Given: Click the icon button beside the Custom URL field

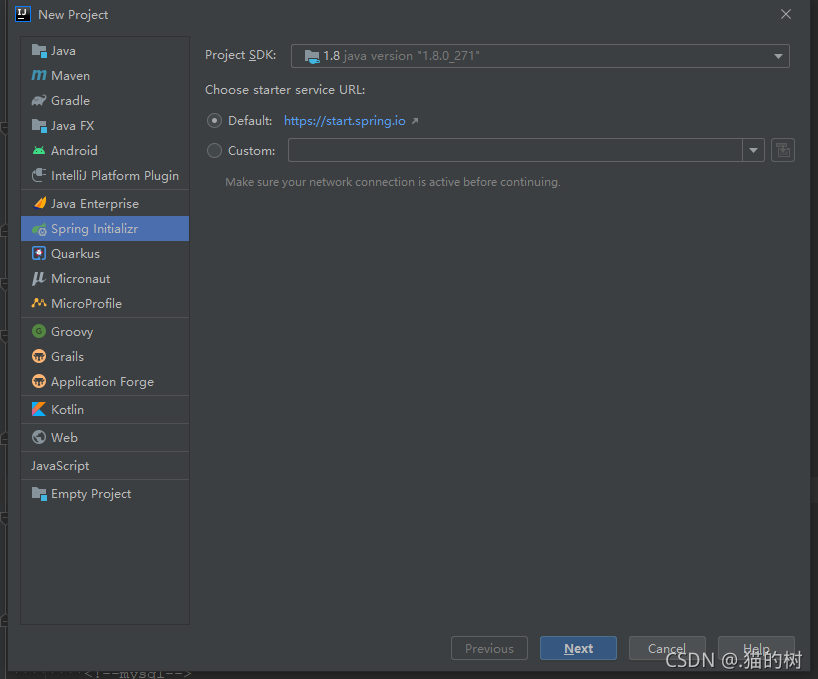Looking at the screenshot, I should pyautogui.click(x=783, y=150).
